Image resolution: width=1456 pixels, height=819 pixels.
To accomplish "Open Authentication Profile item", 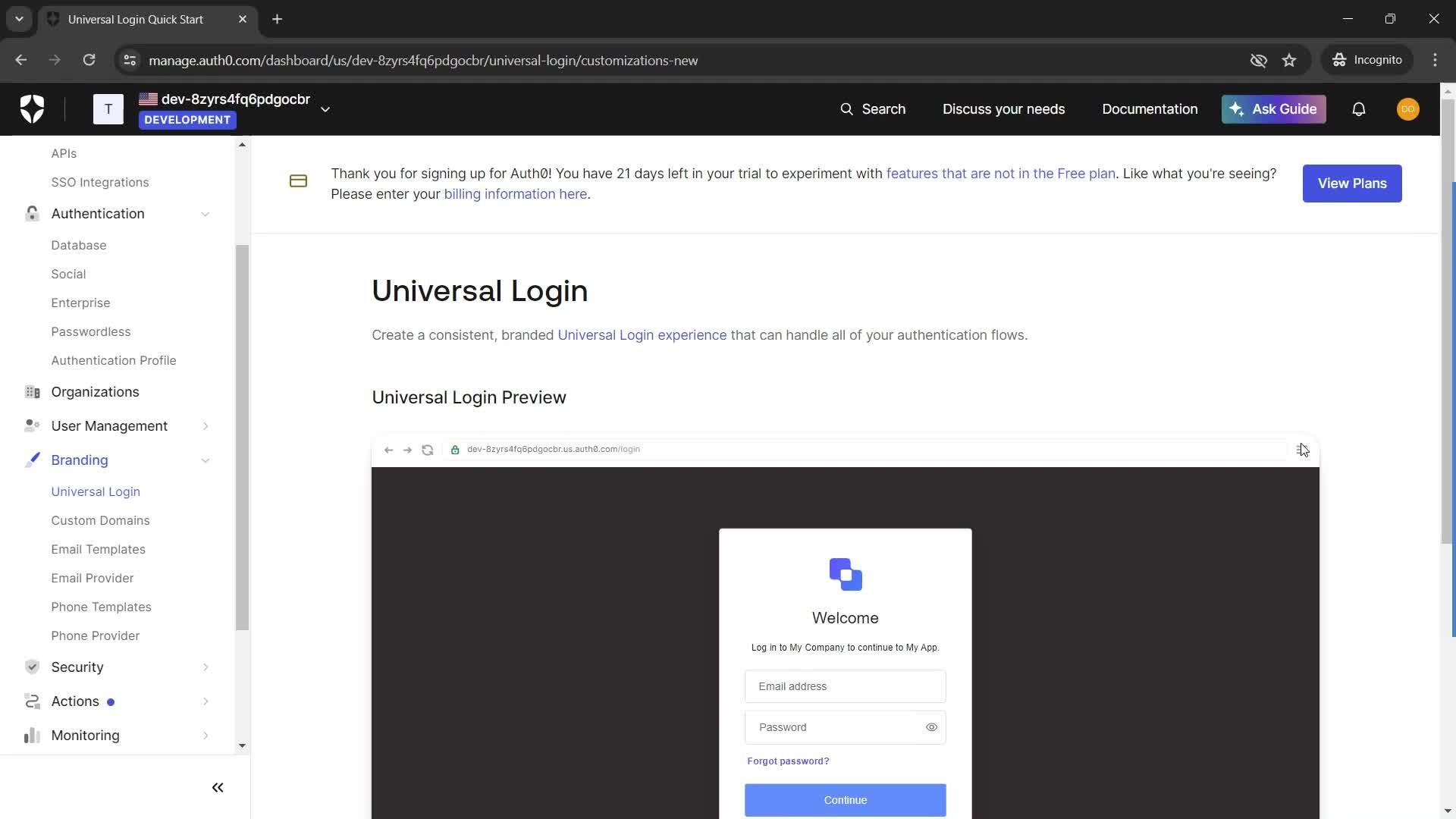I will 114,360.
